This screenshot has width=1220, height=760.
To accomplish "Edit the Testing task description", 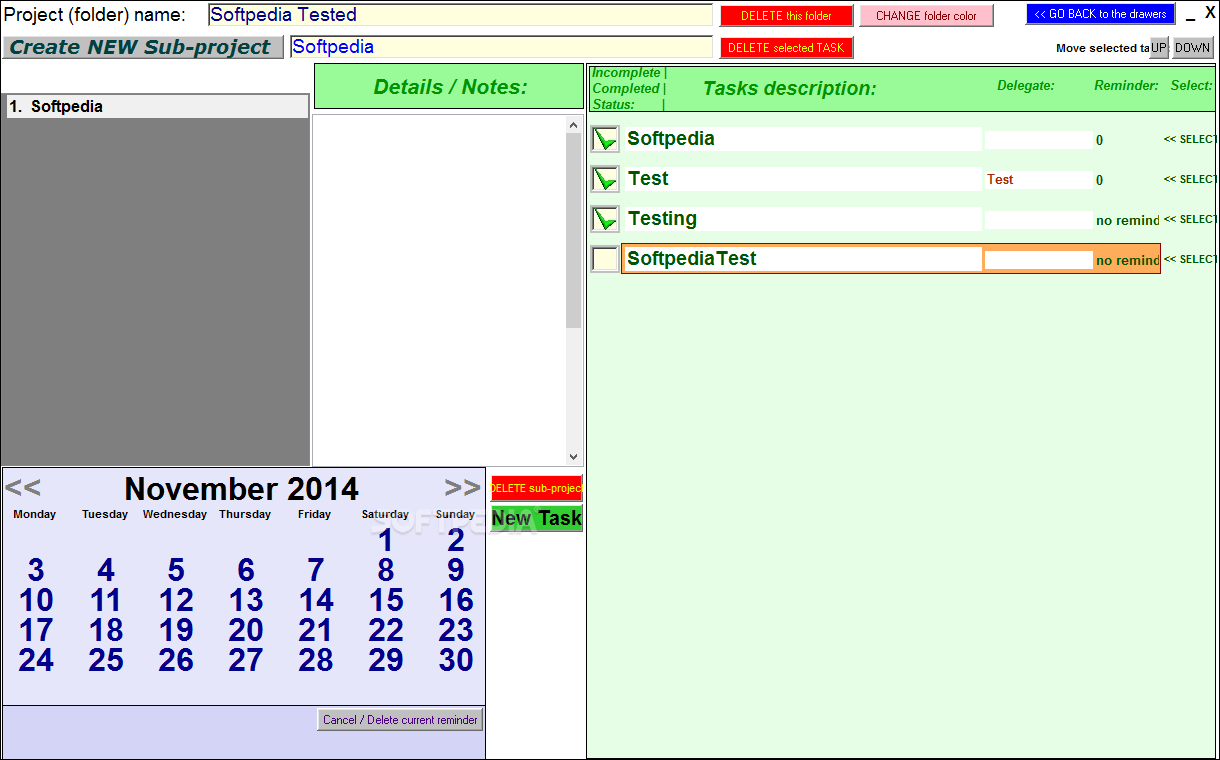I will [x=802, y=219].
